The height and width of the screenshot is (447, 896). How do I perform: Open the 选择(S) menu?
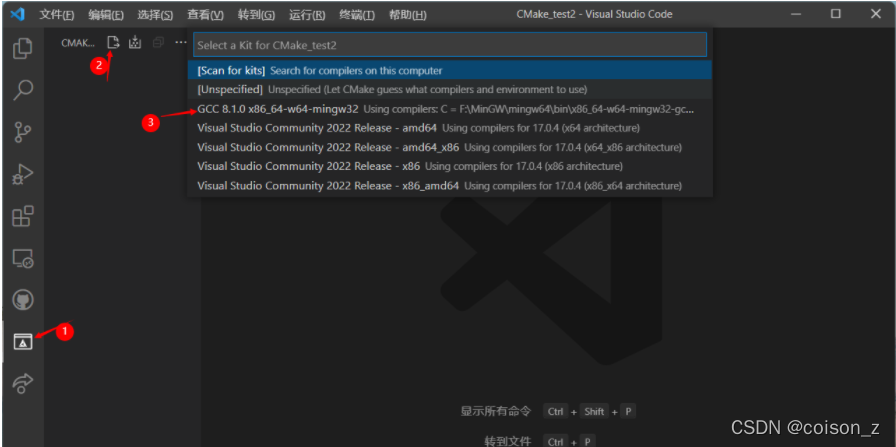[155, 15]
